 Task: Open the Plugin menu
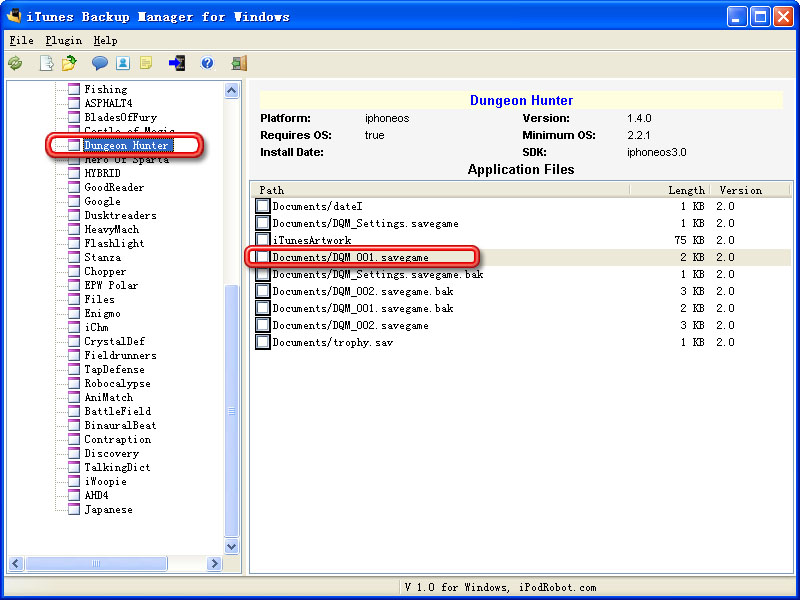point(63,40)
